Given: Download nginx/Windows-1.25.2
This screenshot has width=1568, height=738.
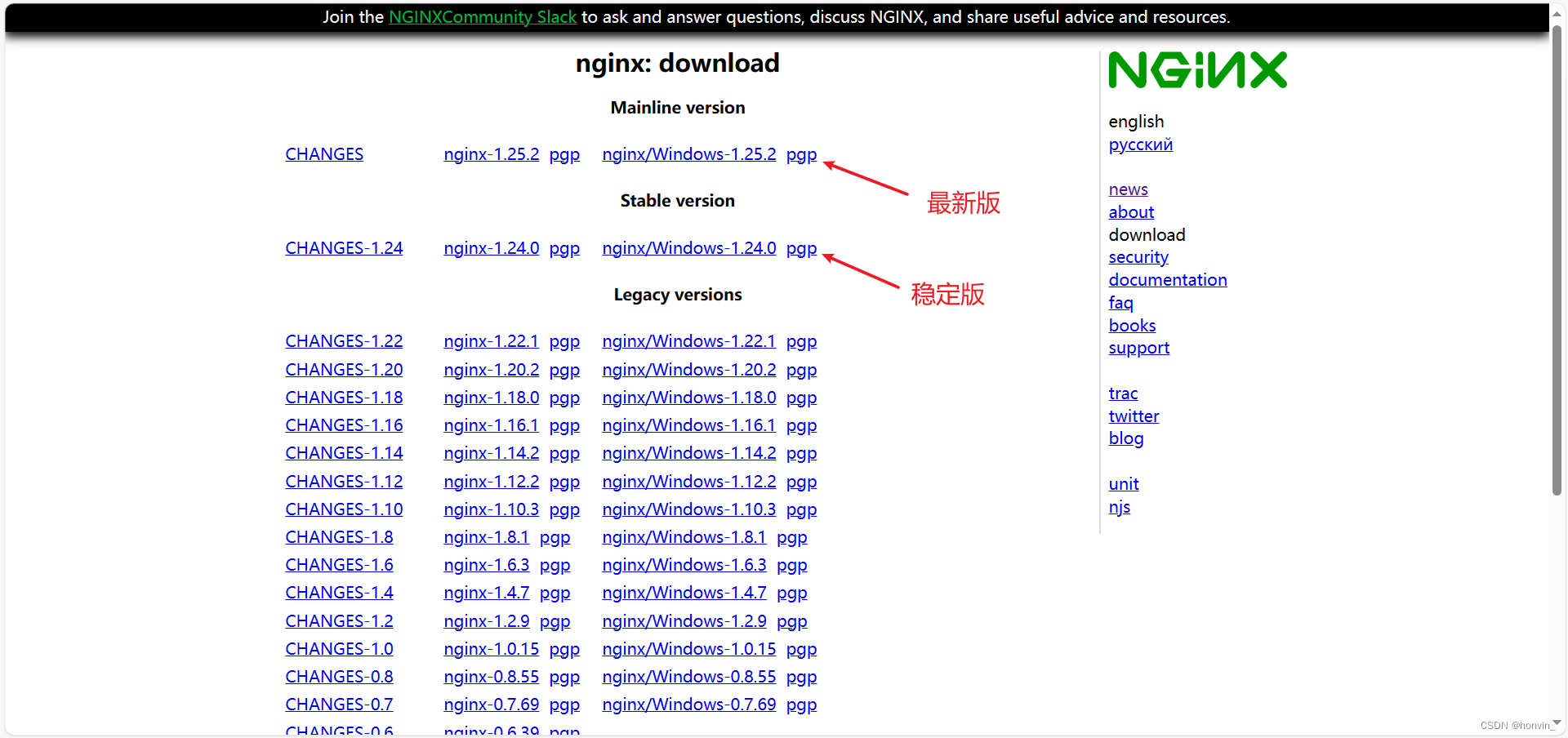Looking at the screenshot, I should click(x=689, y=154).
